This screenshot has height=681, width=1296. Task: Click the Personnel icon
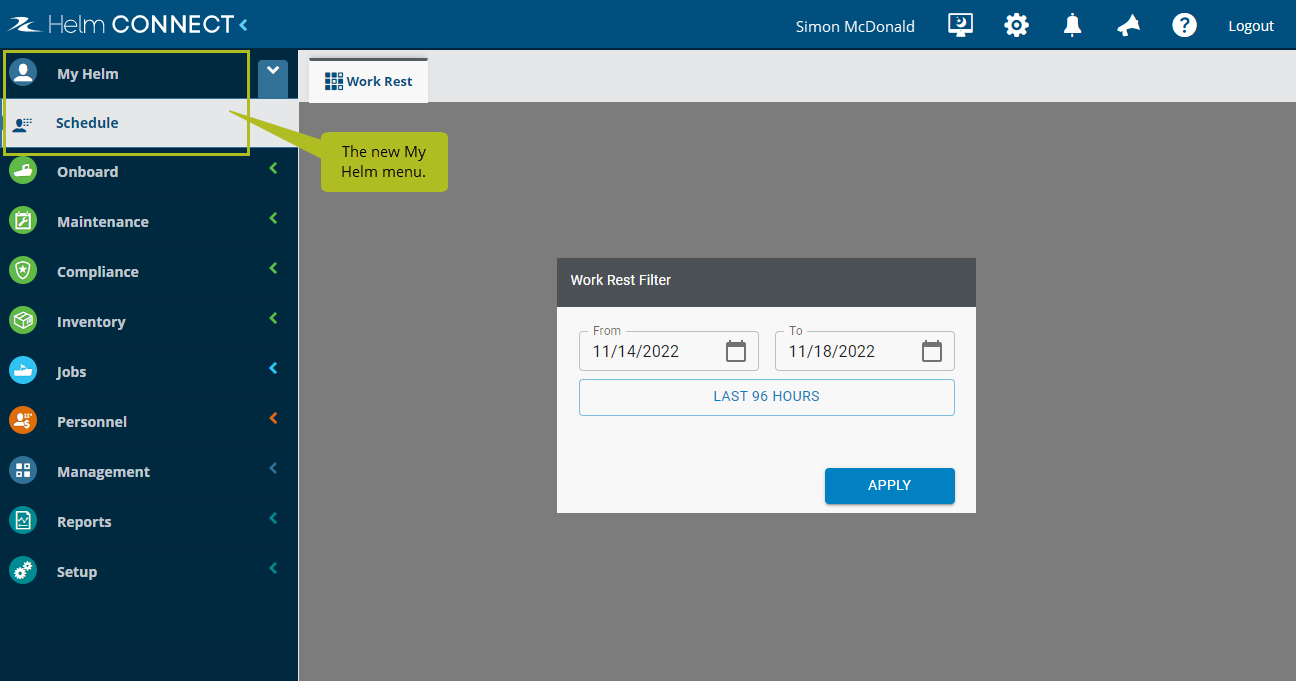click(x=23, y=421)
